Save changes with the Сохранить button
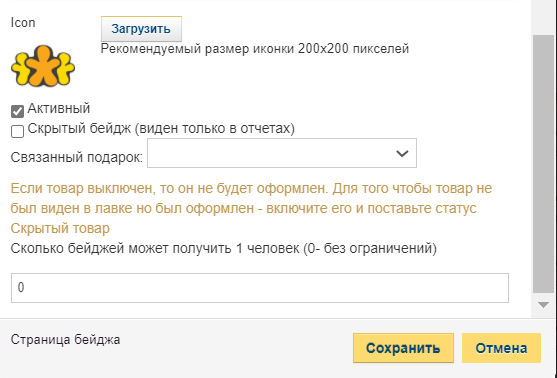The image size is (557, 378). pos(403,348)
